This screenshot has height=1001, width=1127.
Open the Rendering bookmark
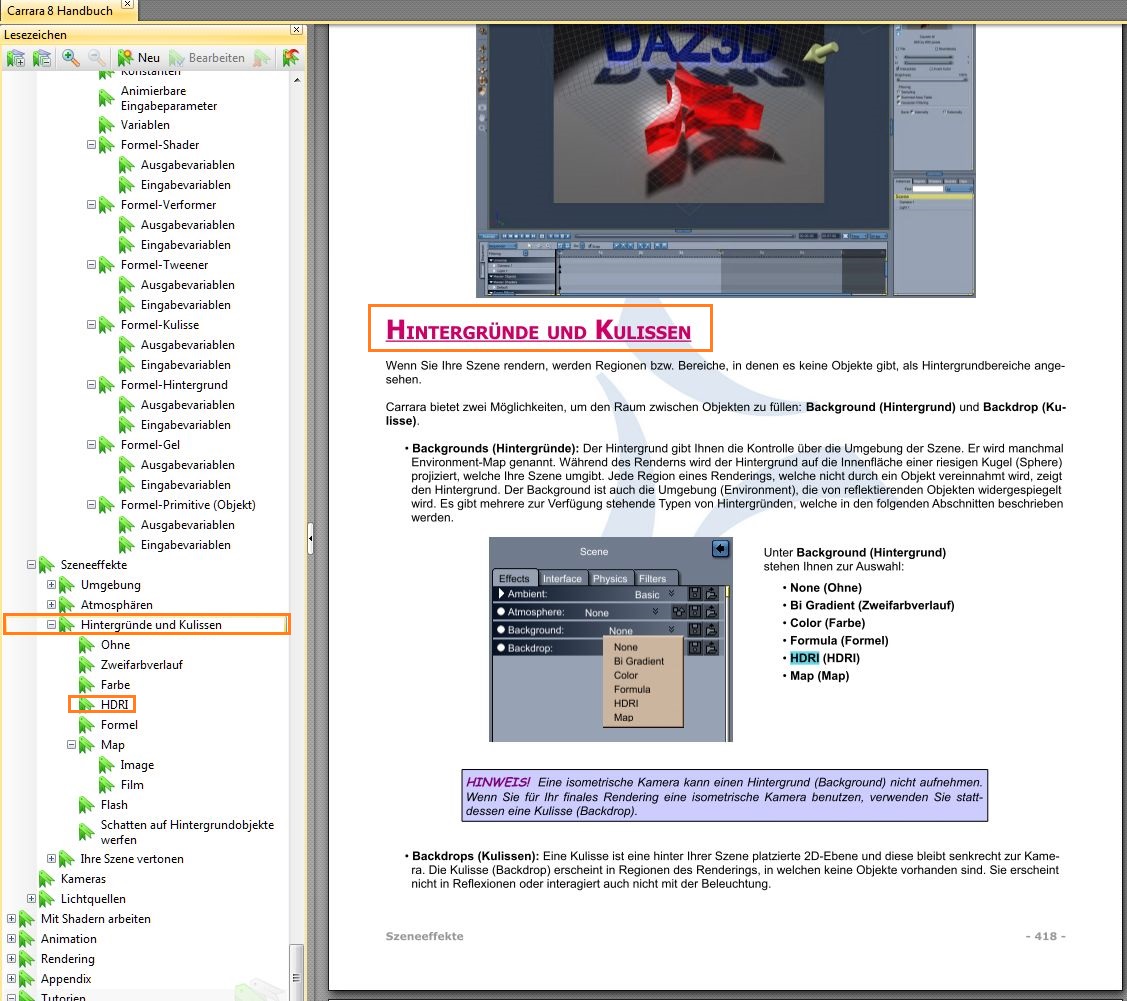(68, 959)
